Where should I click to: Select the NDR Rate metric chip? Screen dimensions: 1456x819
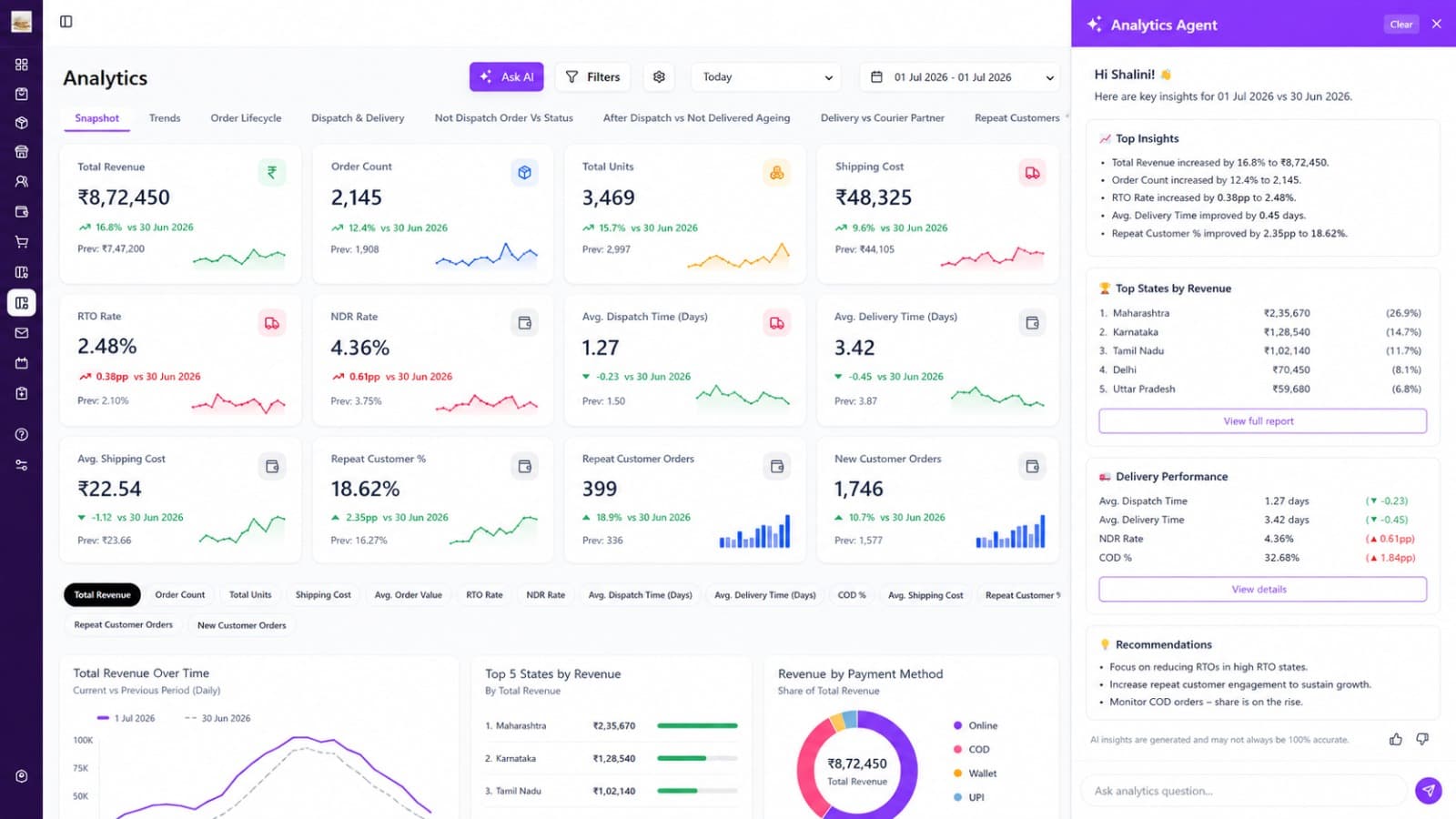click(x=545, y=595)
